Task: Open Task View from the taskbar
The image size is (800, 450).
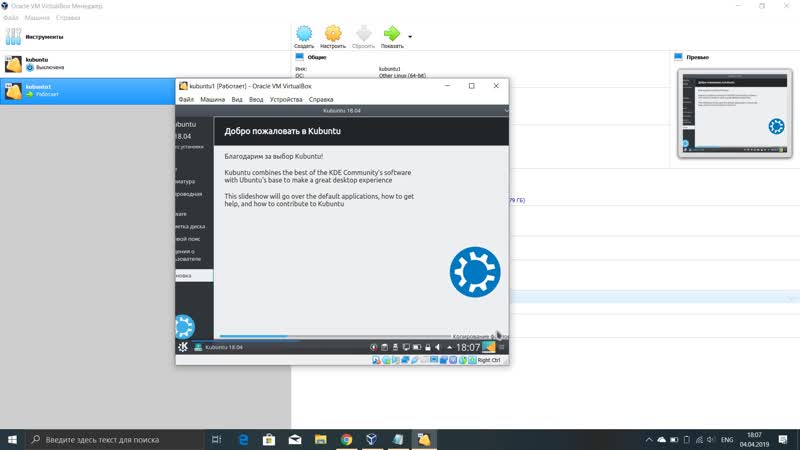Action: 216,439
